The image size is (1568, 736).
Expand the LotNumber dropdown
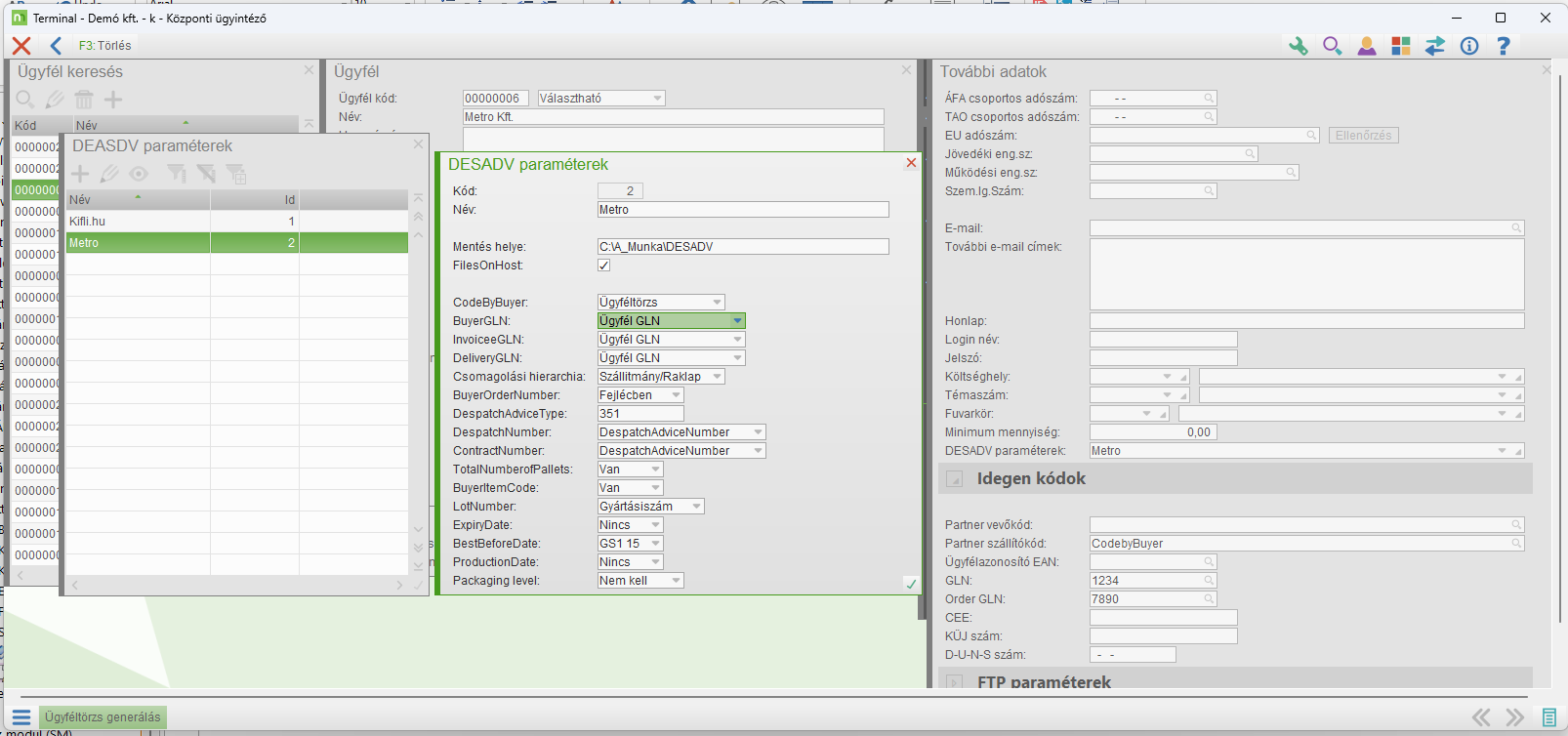(x=696, y=507)
